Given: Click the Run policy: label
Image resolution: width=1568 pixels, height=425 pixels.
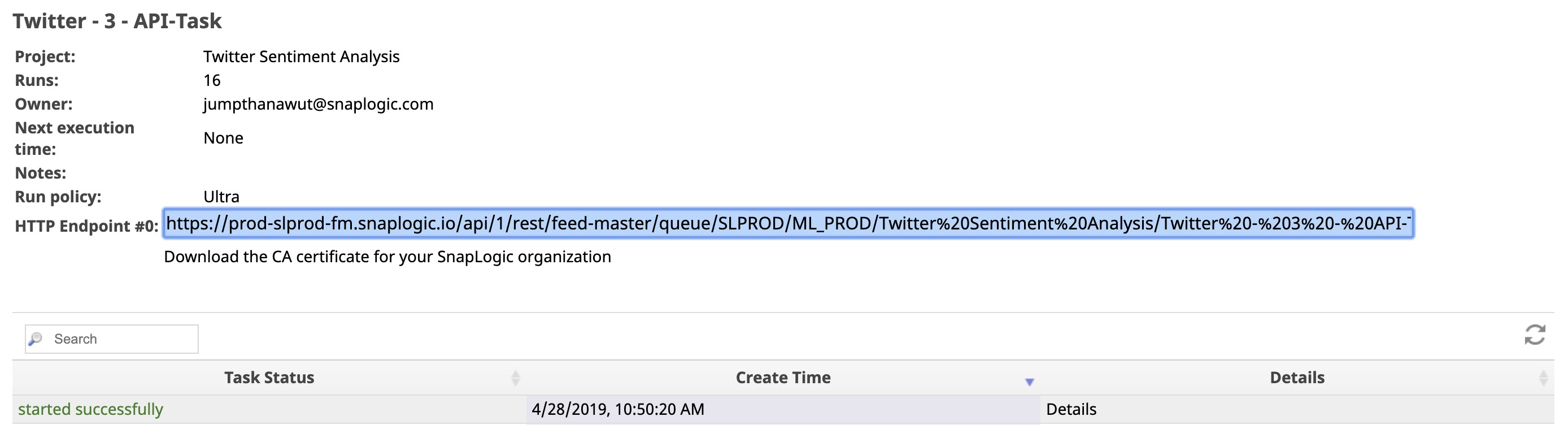Looking at the screenshot, I should tap(58, 197).
